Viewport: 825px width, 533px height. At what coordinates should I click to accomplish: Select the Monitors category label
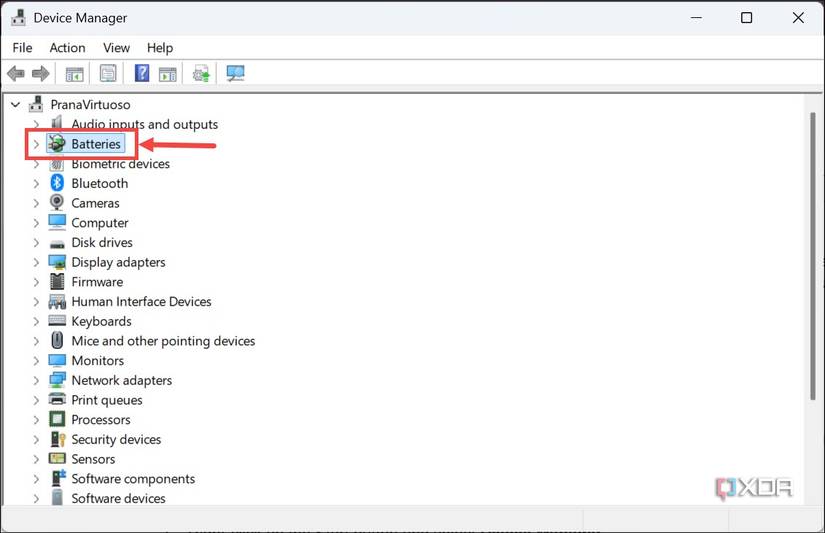tap(98, 361)
